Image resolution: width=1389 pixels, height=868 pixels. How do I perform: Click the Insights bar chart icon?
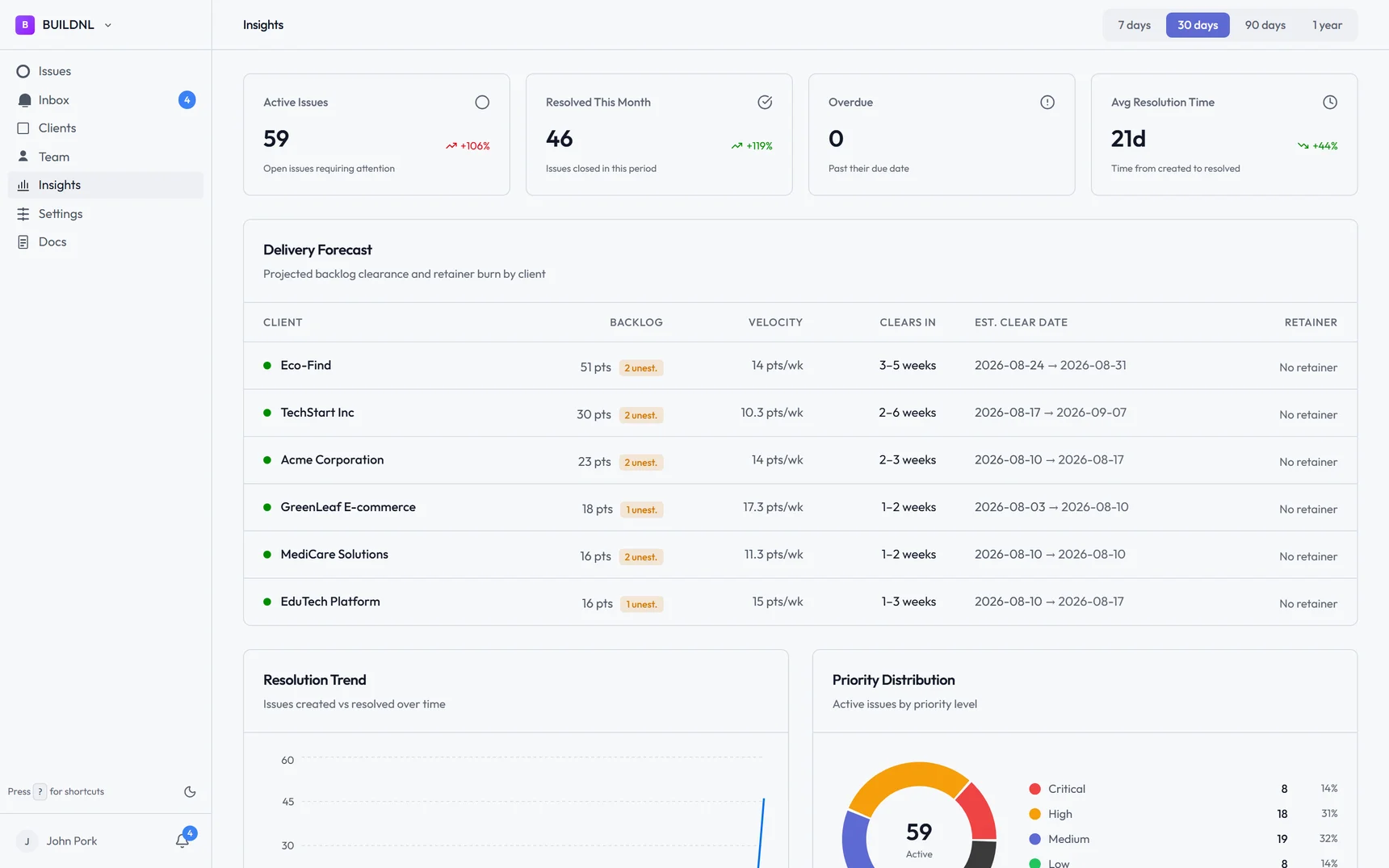tap(23, 185)
